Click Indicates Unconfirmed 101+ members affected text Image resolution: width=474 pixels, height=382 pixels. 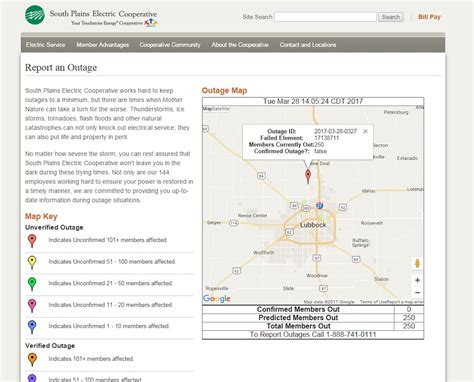(108, 240)
